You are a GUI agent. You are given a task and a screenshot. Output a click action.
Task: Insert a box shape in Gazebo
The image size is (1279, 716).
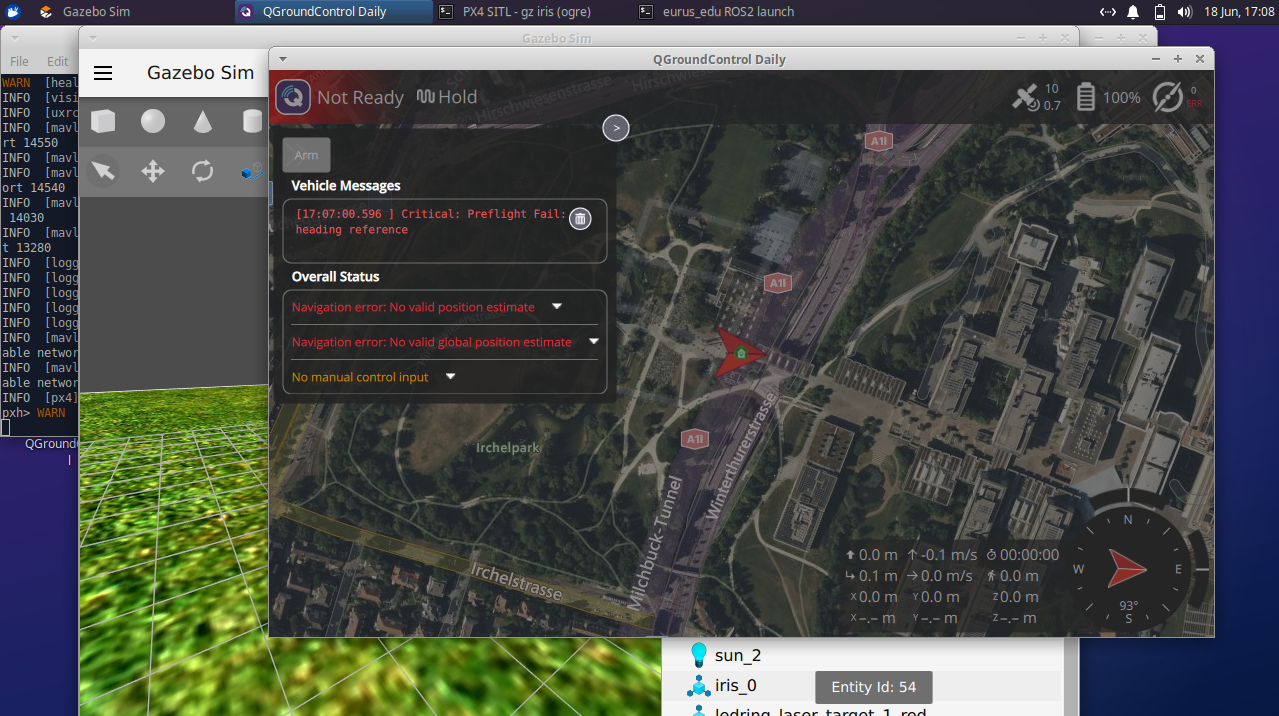pos(103,122)
